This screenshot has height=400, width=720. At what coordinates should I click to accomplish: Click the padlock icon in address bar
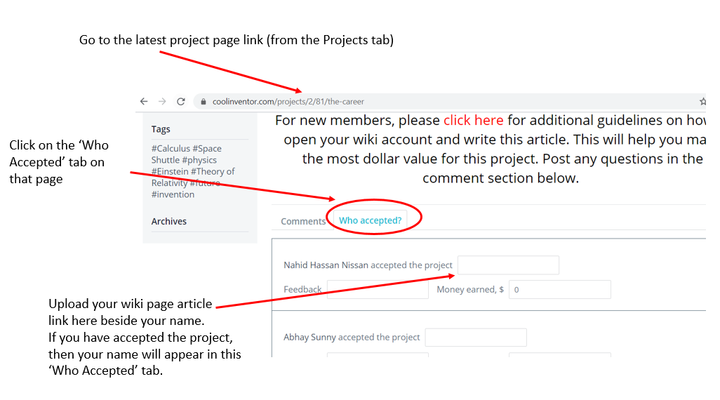pos(203,101)
